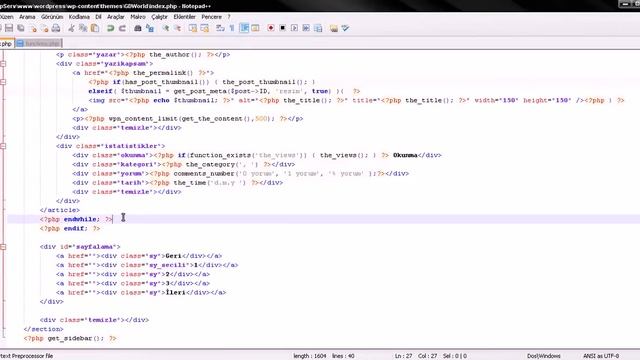Toggle Word Wrap toolbar button
640x360 pixels.
(x=220, y=28)
